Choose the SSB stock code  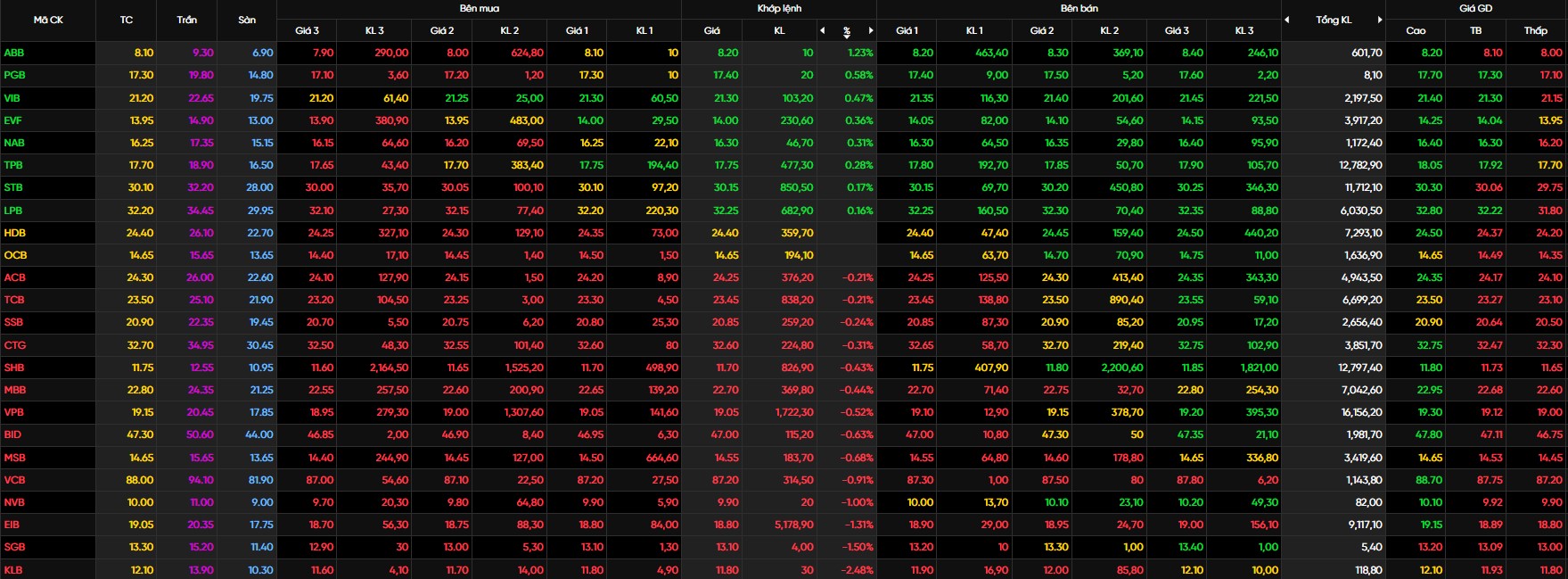click(x=13, y=322)
